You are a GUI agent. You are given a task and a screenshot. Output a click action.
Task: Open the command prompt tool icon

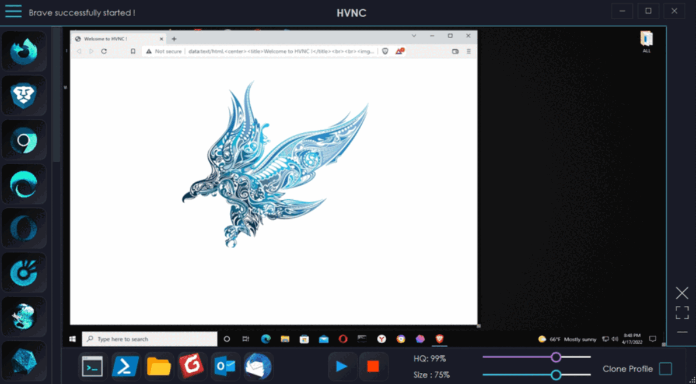93,367
